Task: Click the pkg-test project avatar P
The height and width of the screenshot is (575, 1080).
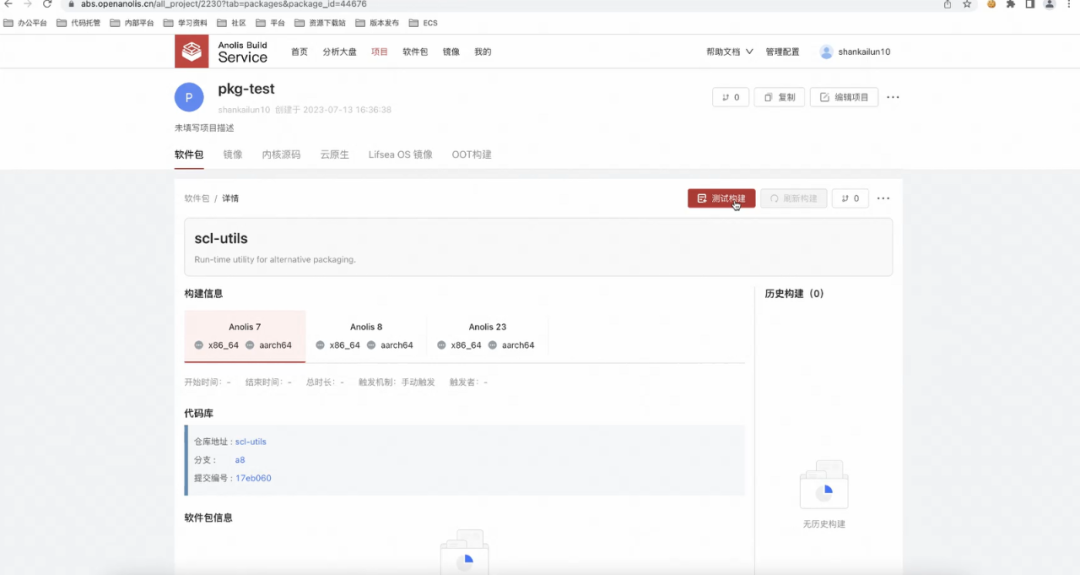Action: (189, 97)
